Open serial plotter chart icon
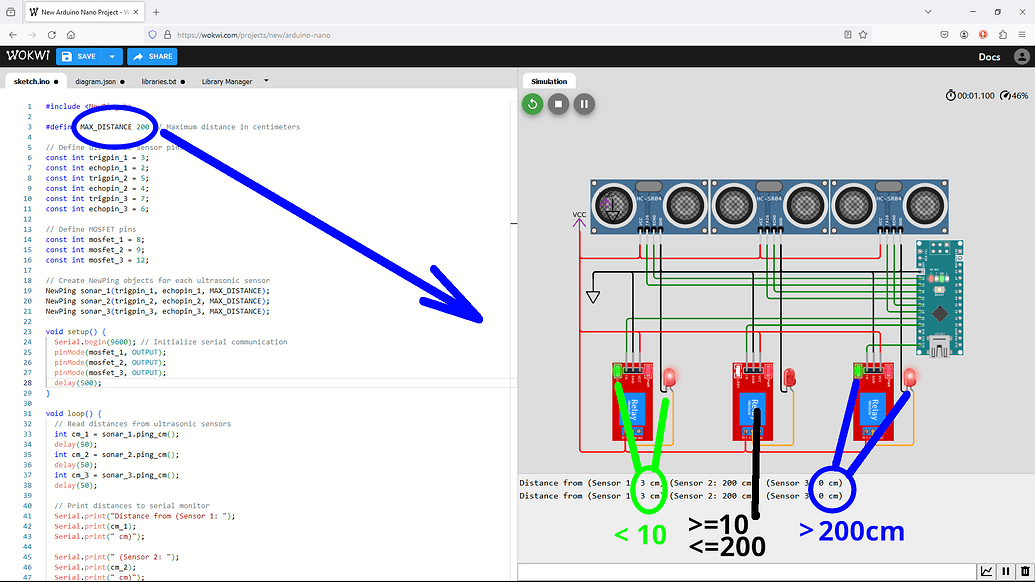The width and height of the screenshot is (1035, 582). (987, 570)
